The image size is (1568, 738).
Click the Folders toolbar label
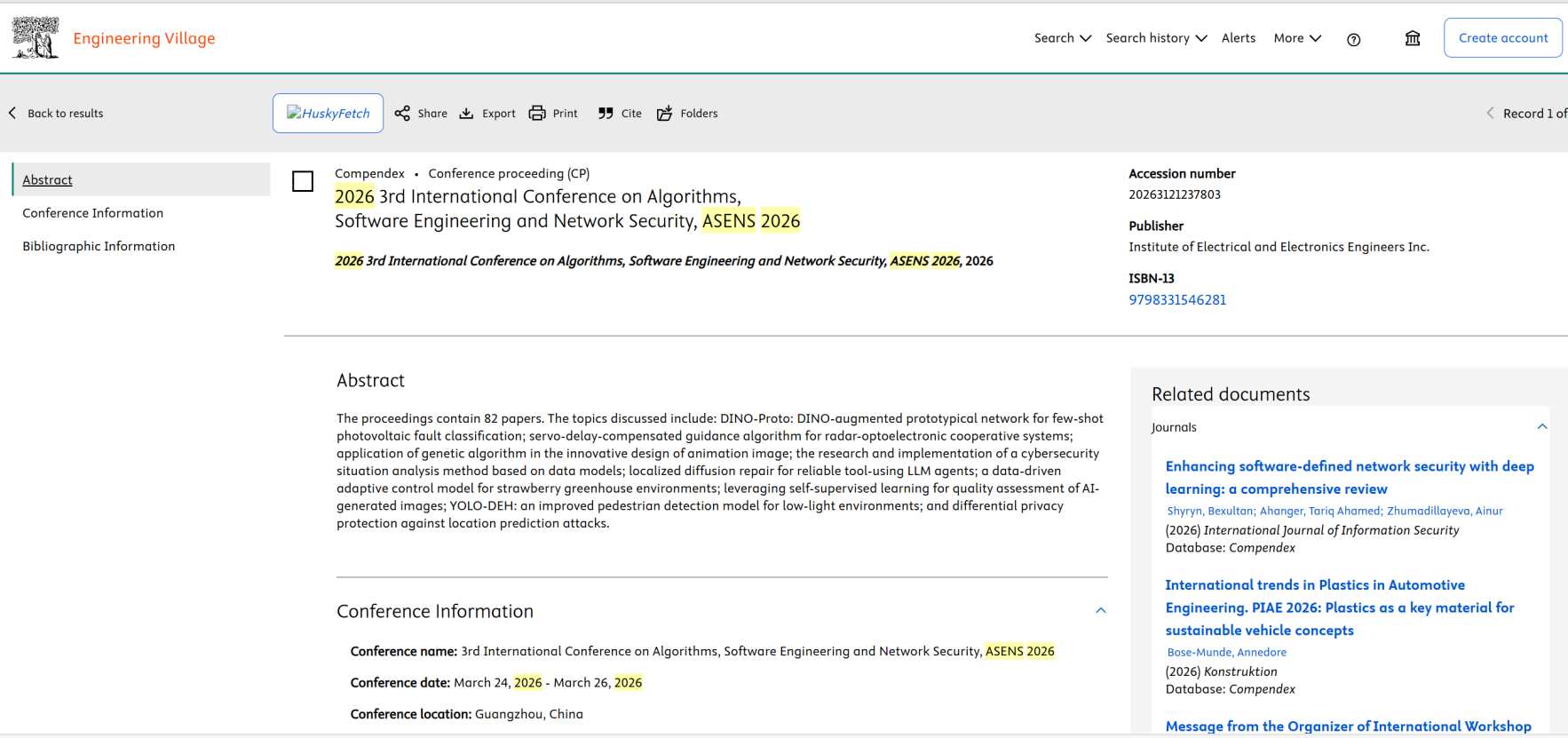point(699,114)
